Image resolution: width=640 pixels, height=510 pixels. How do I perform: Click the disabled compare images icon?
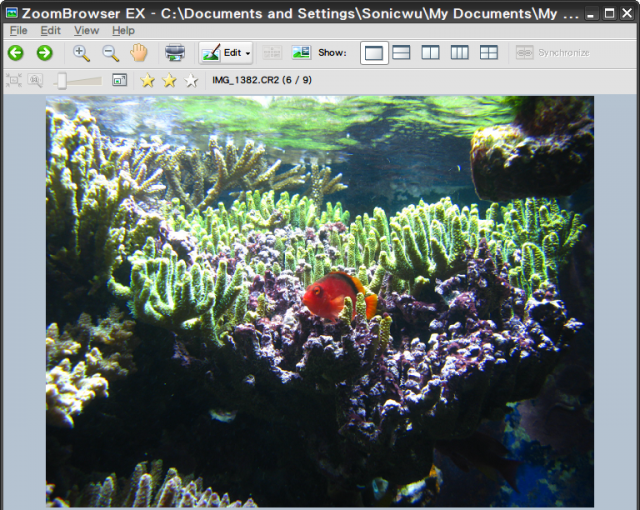[272, 53]
